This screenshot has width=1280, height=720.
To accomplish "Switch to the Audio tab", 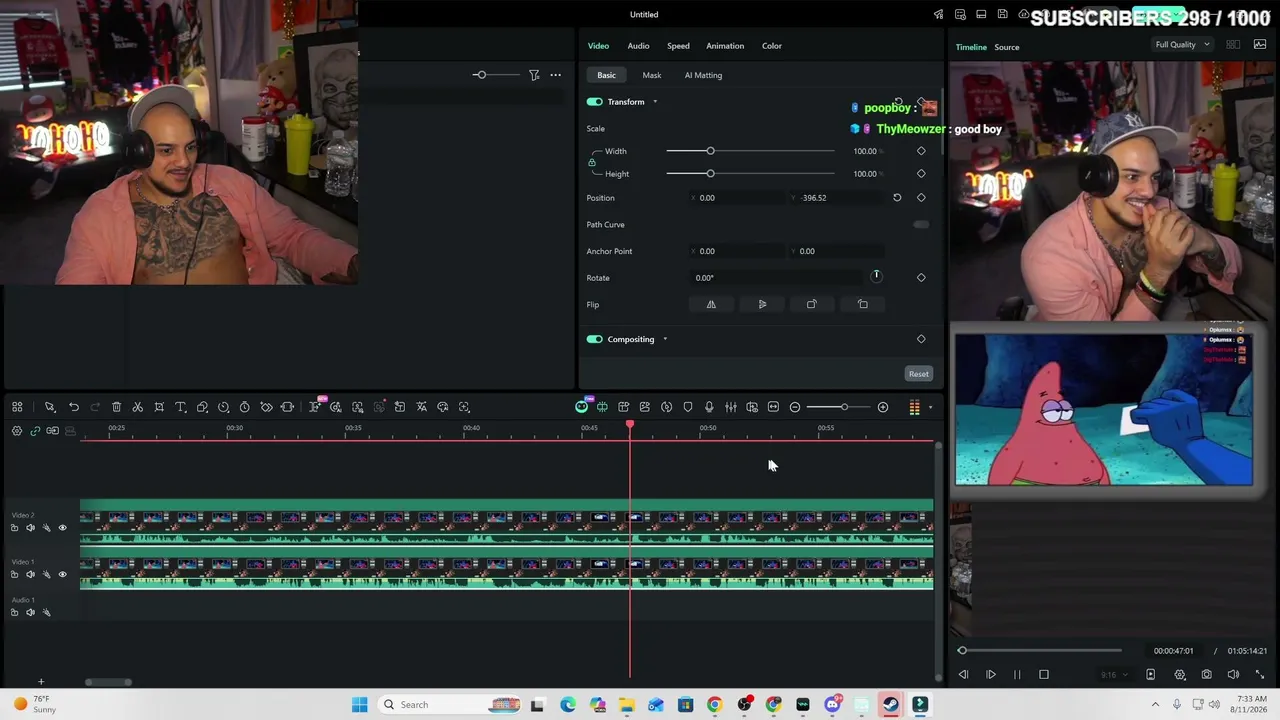I will [x=638, y=46].
